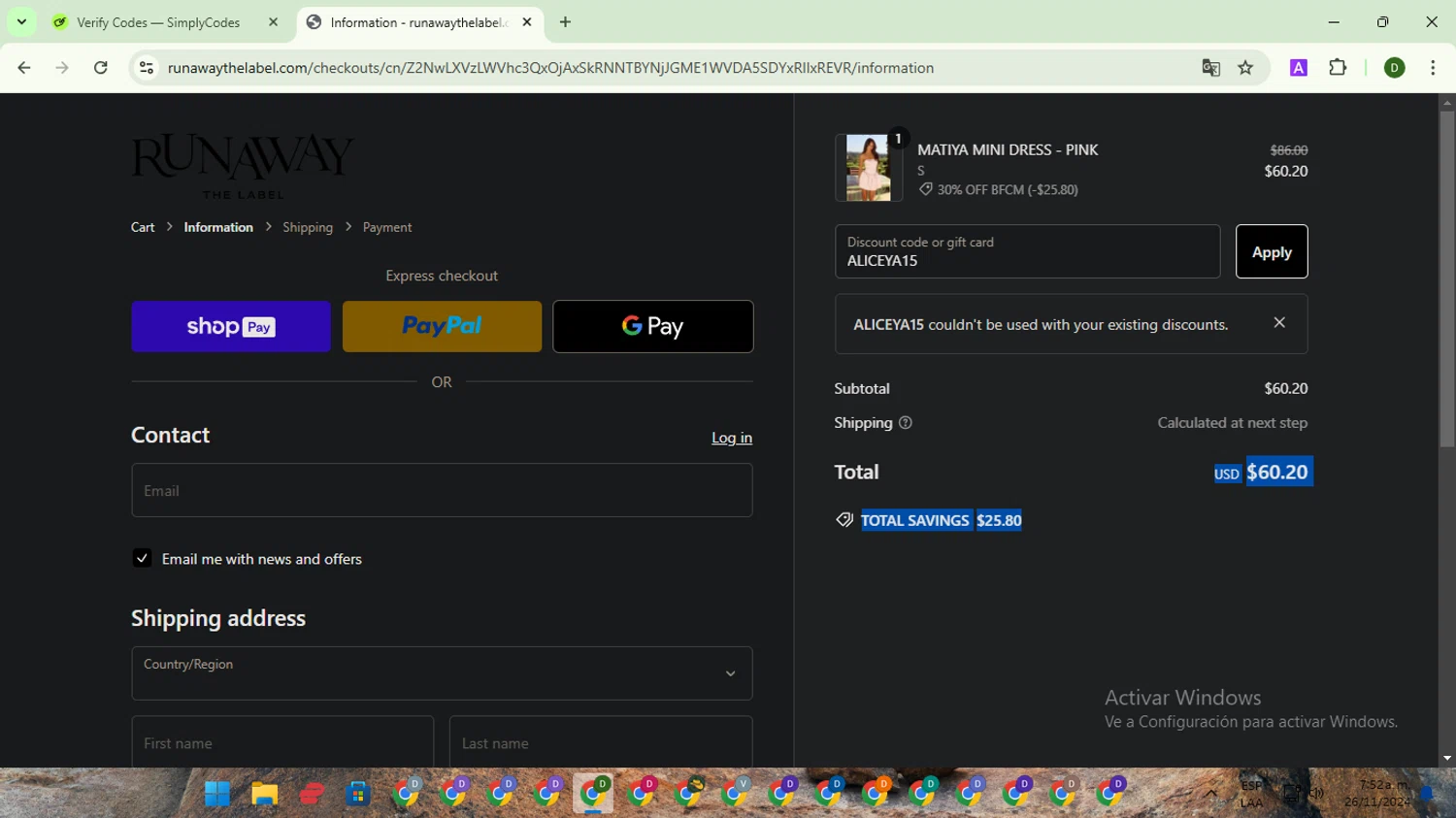1456x818 pixels.
Task: Close the Verify Codes — SimplyCodes tab
Action: (273, 21)
